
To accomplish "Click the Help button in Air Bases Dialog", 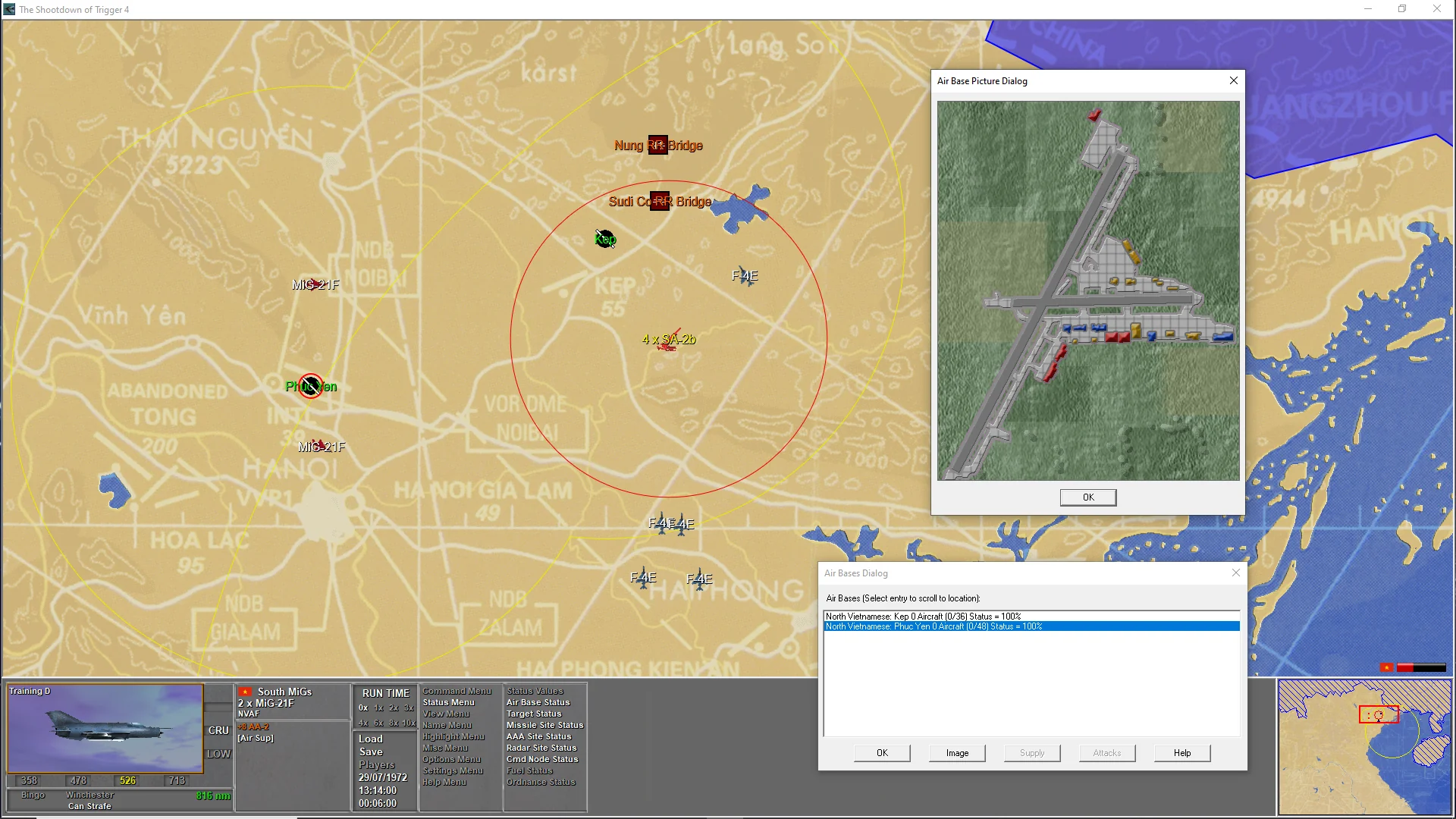I will tap(1182, 753).
